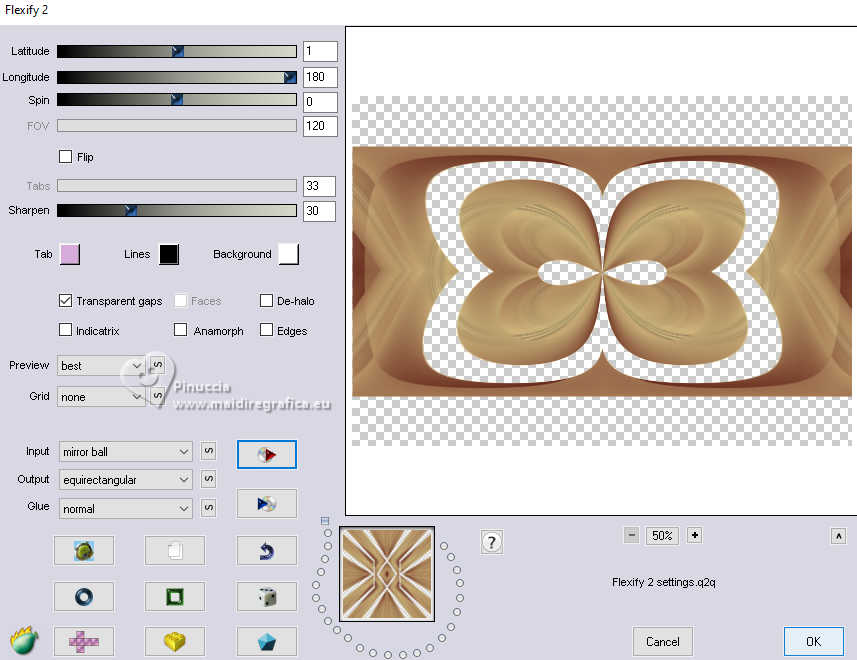Click the blue pentagon gem button
This screenshot has width=857, height=660.
pos(266,641)
